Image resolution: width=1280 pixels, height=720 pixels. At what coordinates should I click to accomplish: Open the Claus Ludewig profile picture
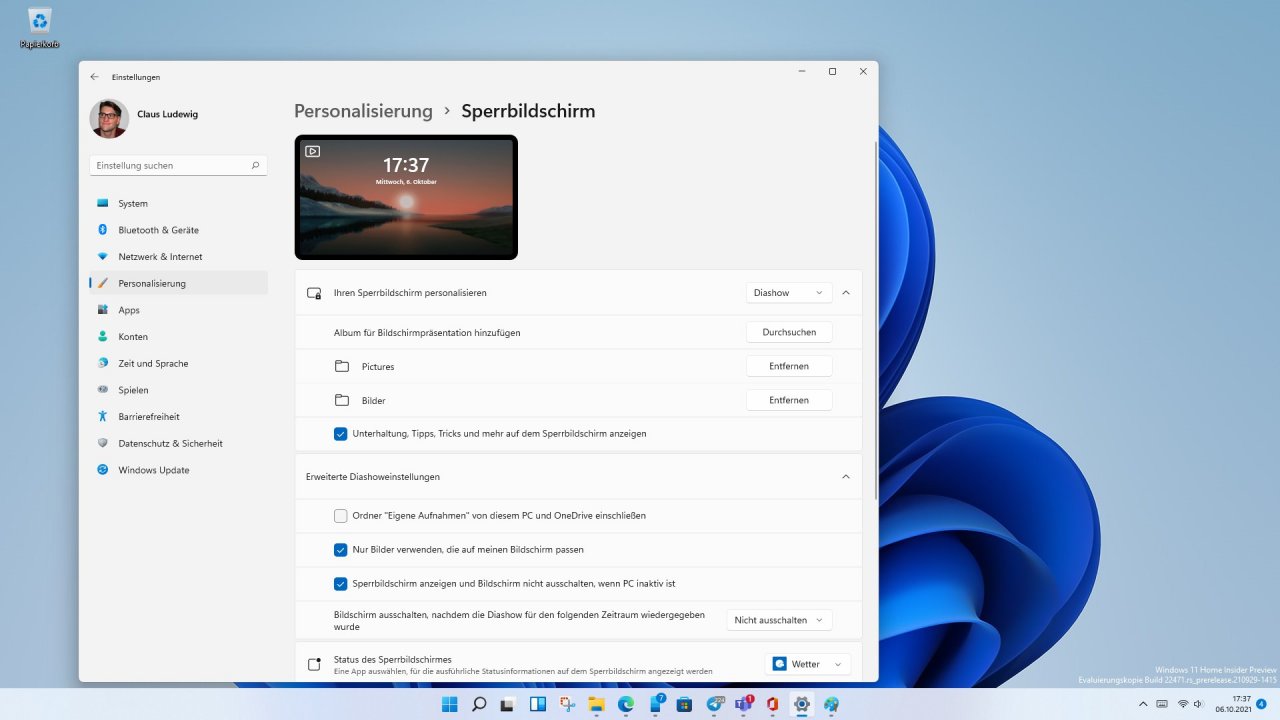click(x=109, y=118)
